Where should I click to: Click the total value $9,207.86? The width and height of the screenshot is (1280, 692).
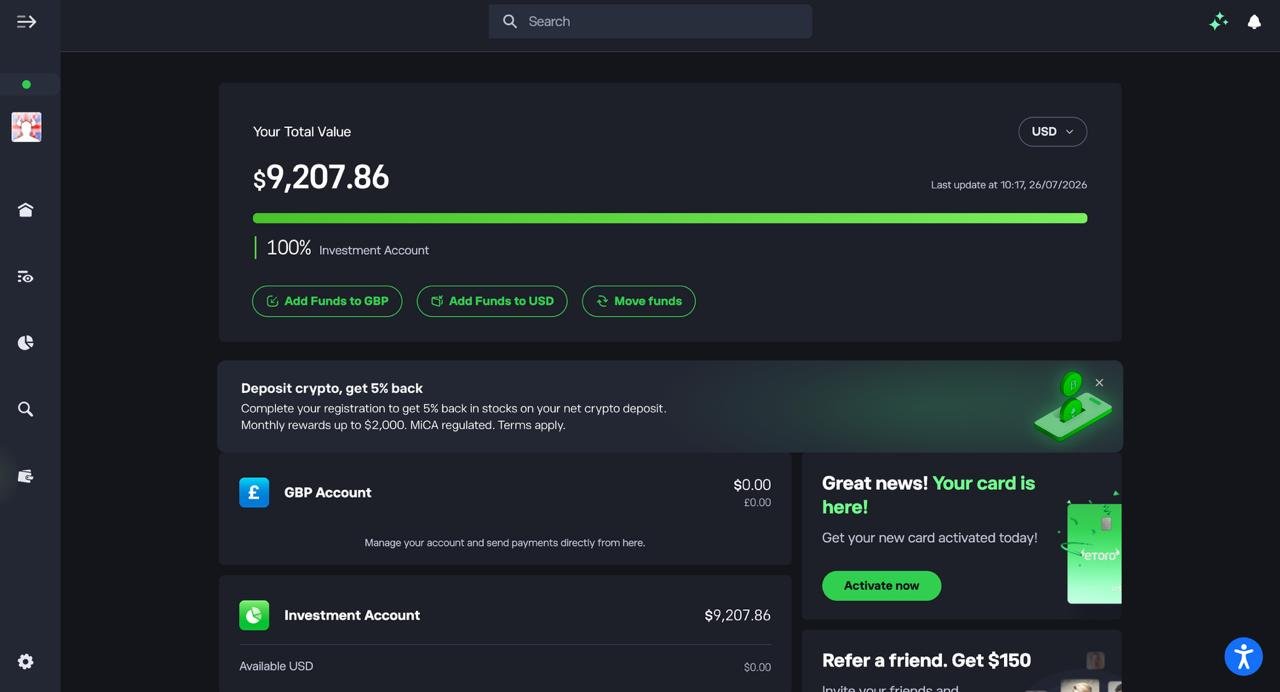[321, 177]
